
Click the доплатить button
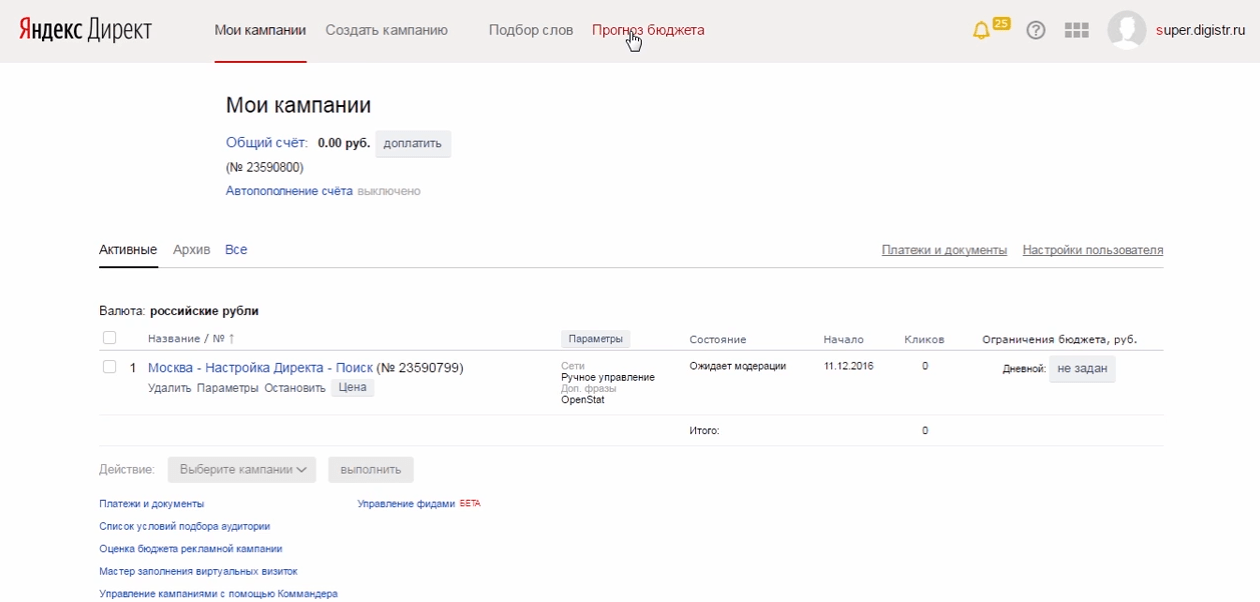coord(412,144)
